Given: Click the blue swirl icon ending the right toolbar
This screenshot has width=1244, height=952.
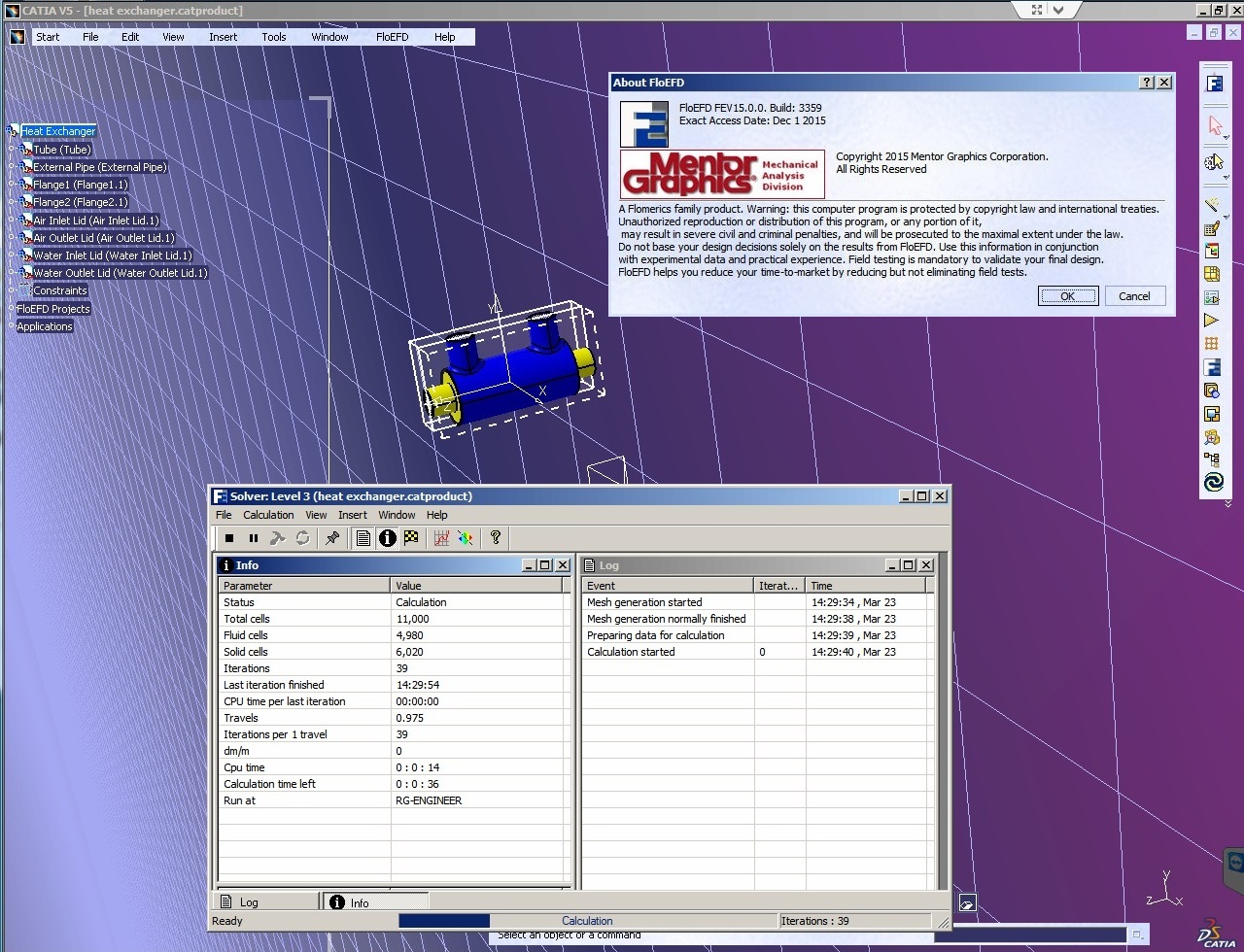Looking at the screenshot, I should 1213,483.
